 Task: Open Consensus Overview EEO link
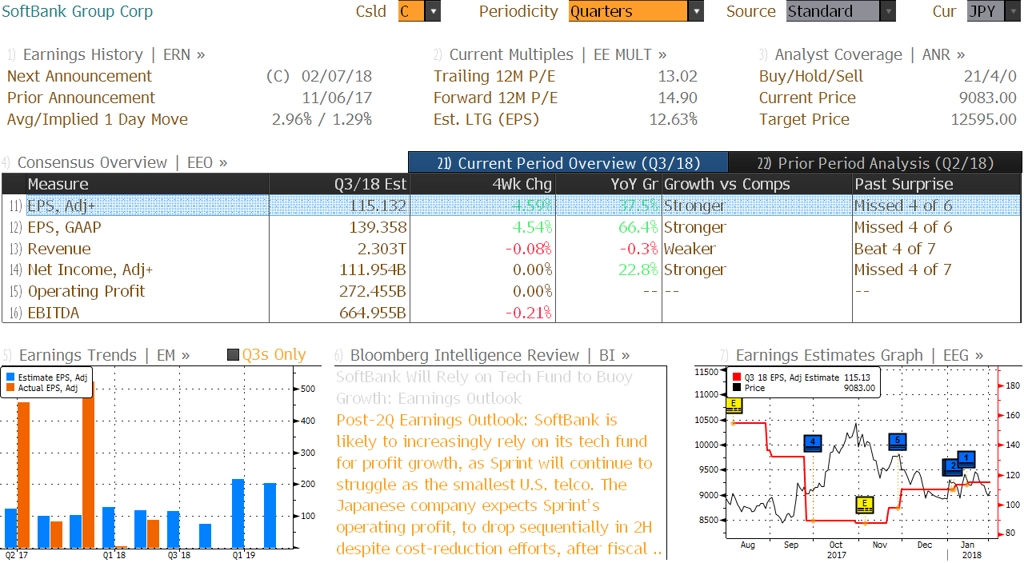[x=122, y=162]
